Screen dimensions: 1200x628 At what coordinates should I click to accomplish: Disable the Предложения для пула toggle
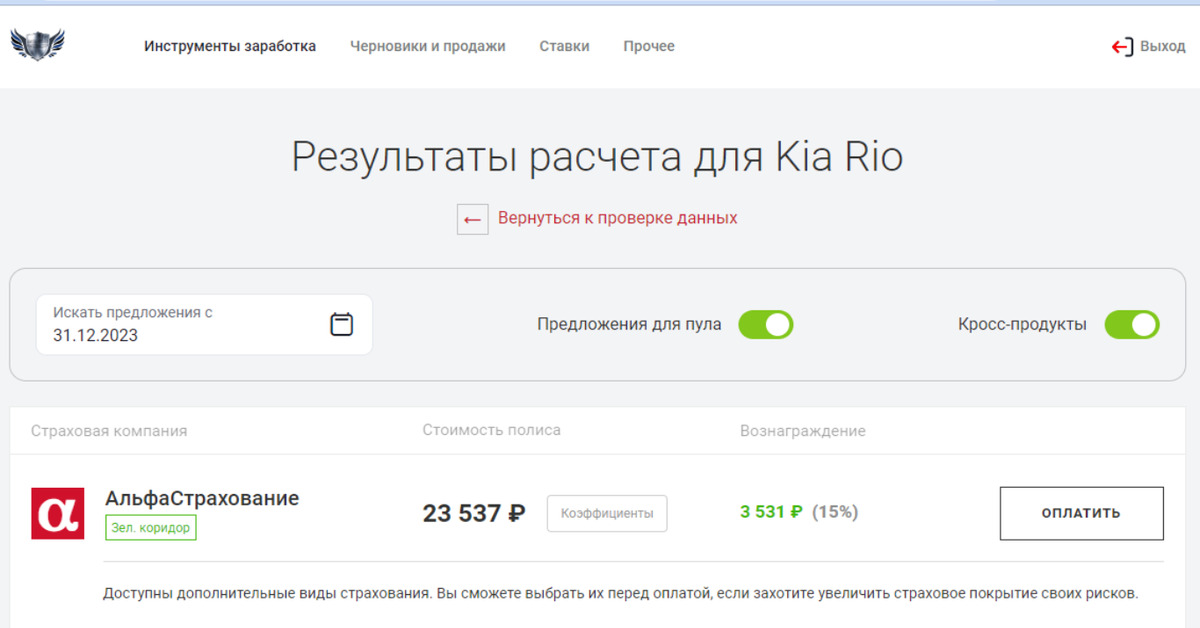tap(765, 324)
